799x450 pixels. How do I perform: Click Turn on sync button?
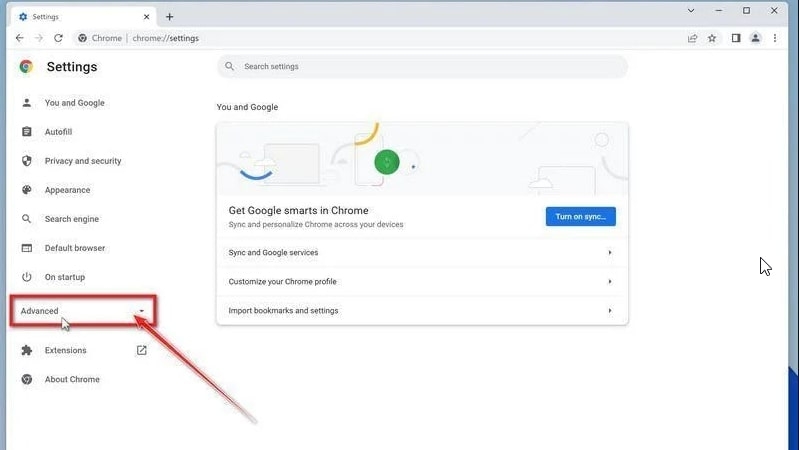click(x=581, y=217)
